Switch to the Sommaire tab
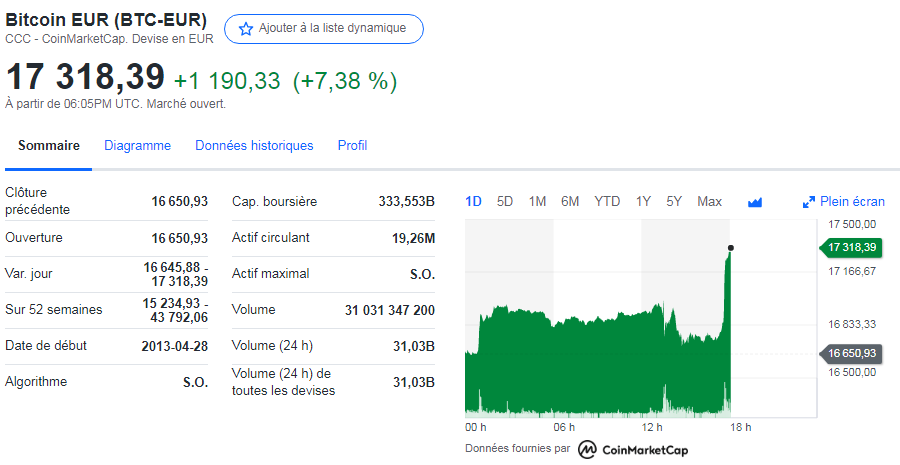The width and height of the screenshot is (900, 465). 49,146
